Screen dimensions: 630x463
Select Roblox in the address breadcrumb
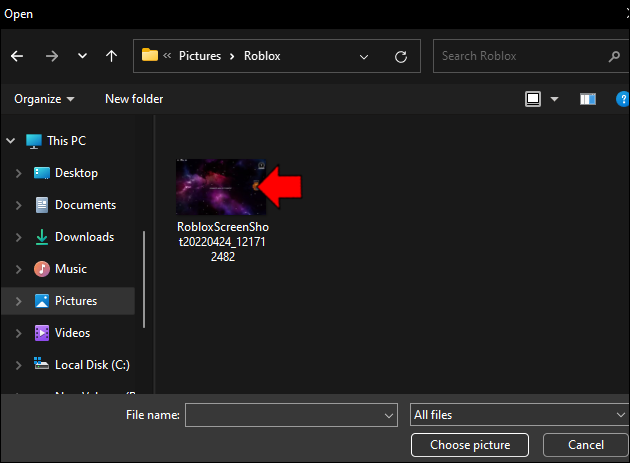(x=262, y=56)
